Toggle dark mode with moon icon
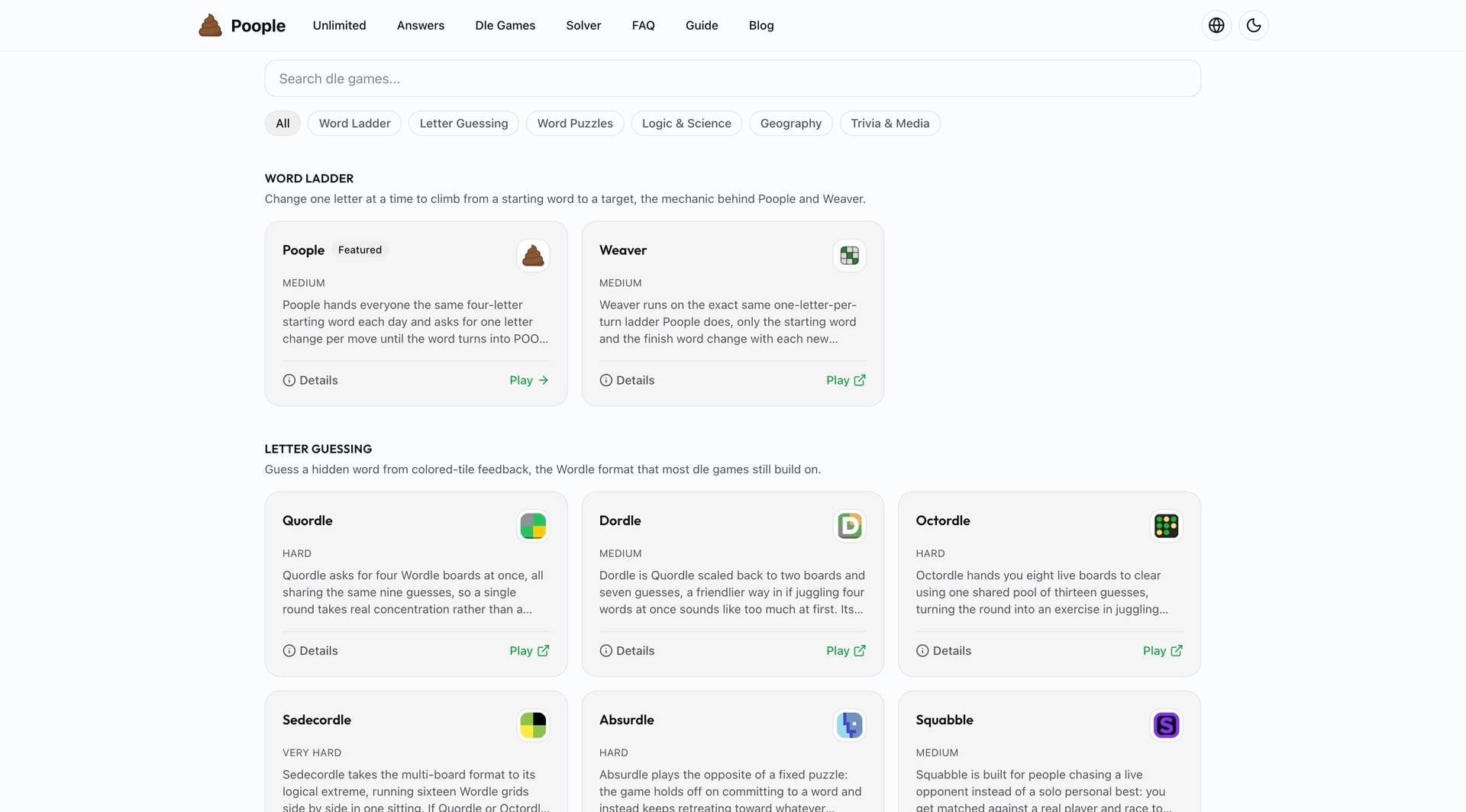1466x812 pixels. [x=1254, y=25]
